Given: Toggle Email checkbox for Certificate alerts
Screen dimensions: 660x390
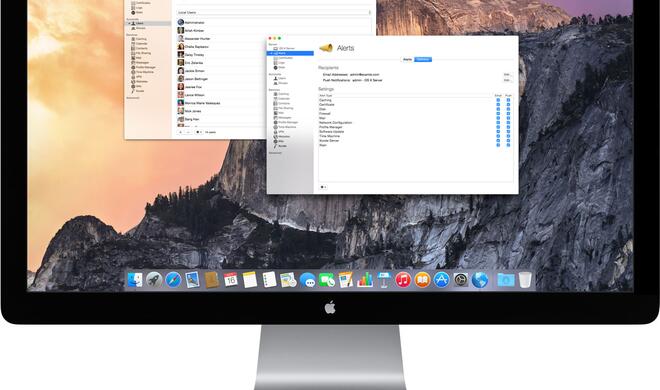Looking at the screenshot, I should 498,105.
